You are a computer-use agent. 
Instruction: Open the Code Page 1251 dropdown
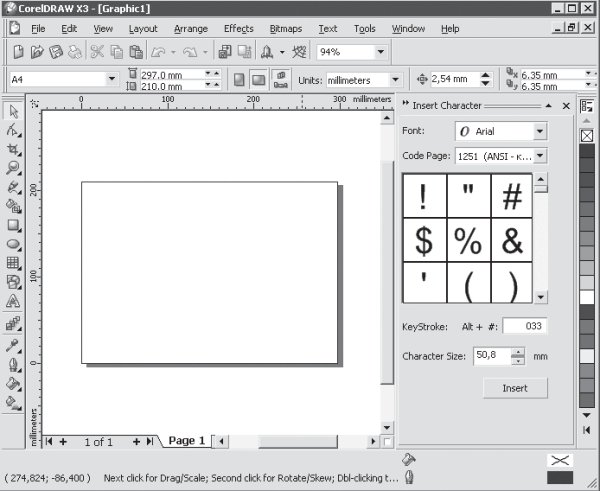[x=540, y=156]
